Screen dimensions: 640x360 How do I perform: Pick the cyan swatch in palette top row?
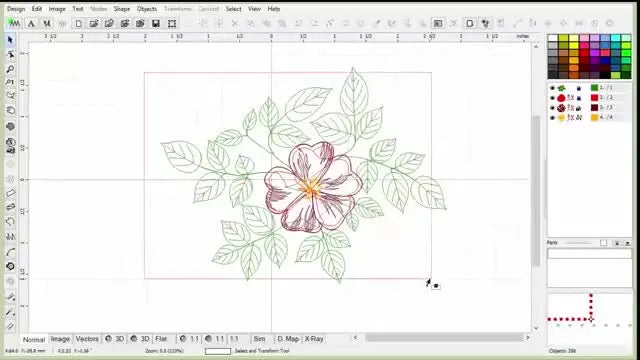pos(616,38)
